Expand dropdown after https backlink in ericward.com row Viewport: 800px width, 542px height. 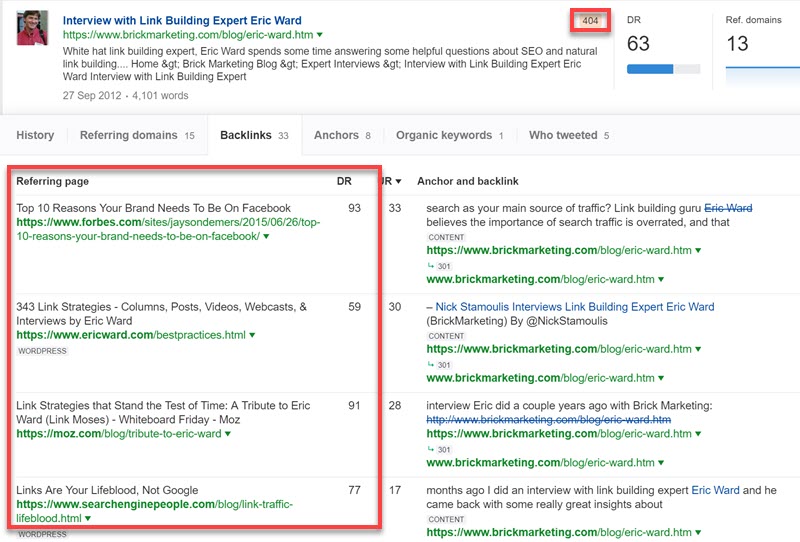[x=698, y=349]
